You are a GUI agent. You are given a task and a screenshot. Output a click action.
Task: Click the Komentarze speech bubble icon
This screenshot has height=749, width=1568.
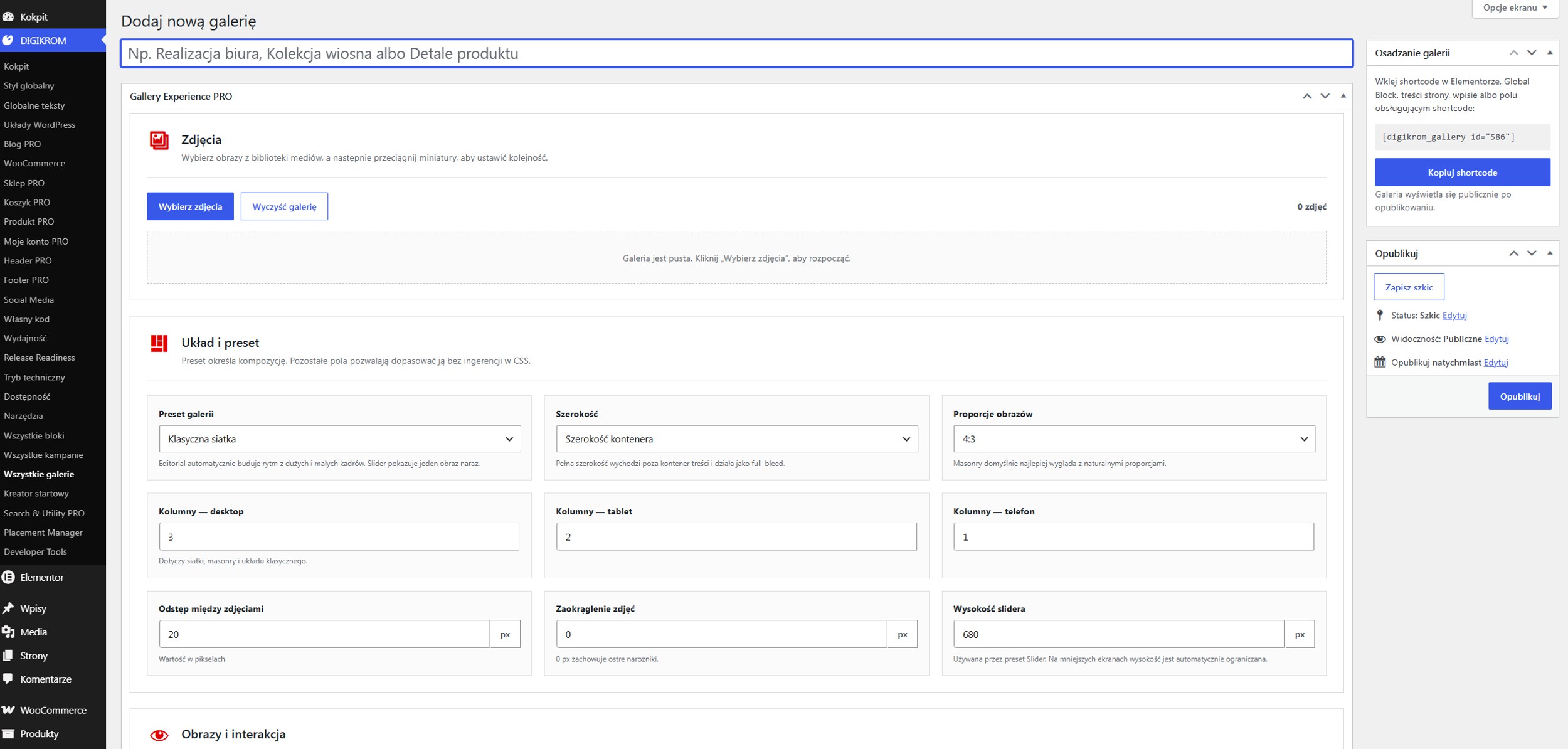pyautogui.click(x=8, y=679)
